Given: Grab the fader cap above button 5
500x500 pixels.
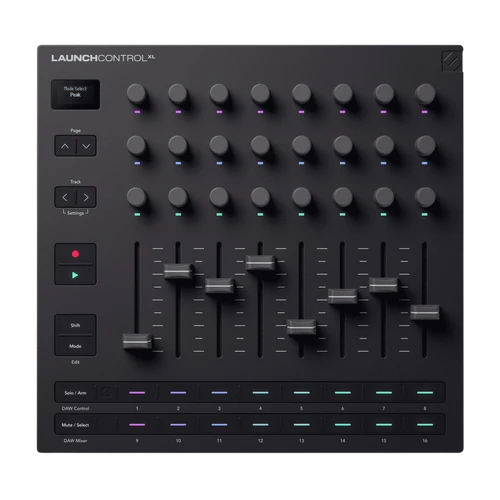Looking at the screenshot, I should (301, 327).
